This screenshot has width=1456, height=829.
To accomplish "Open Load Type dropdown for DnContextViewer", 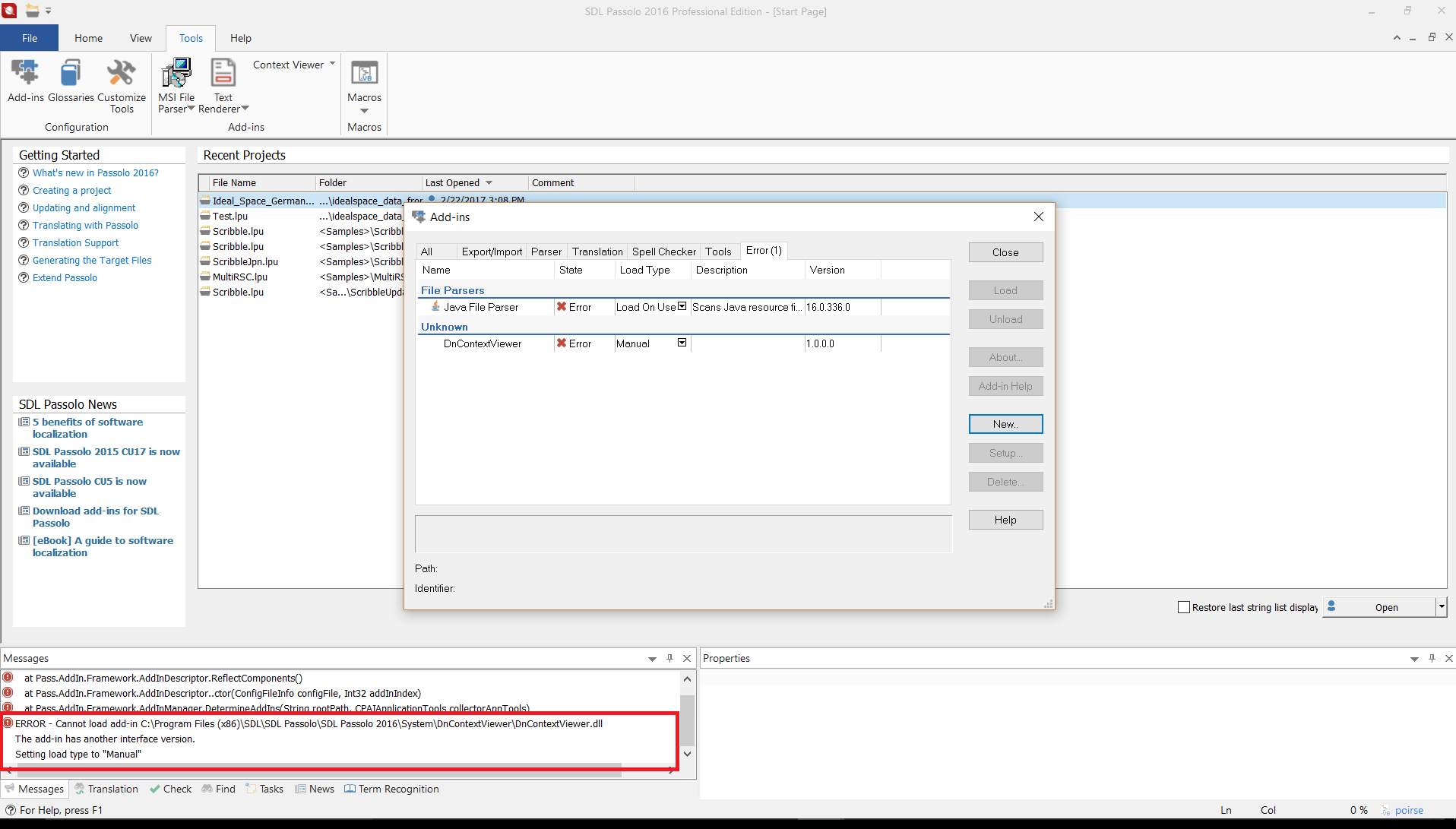I will point(682,343).
